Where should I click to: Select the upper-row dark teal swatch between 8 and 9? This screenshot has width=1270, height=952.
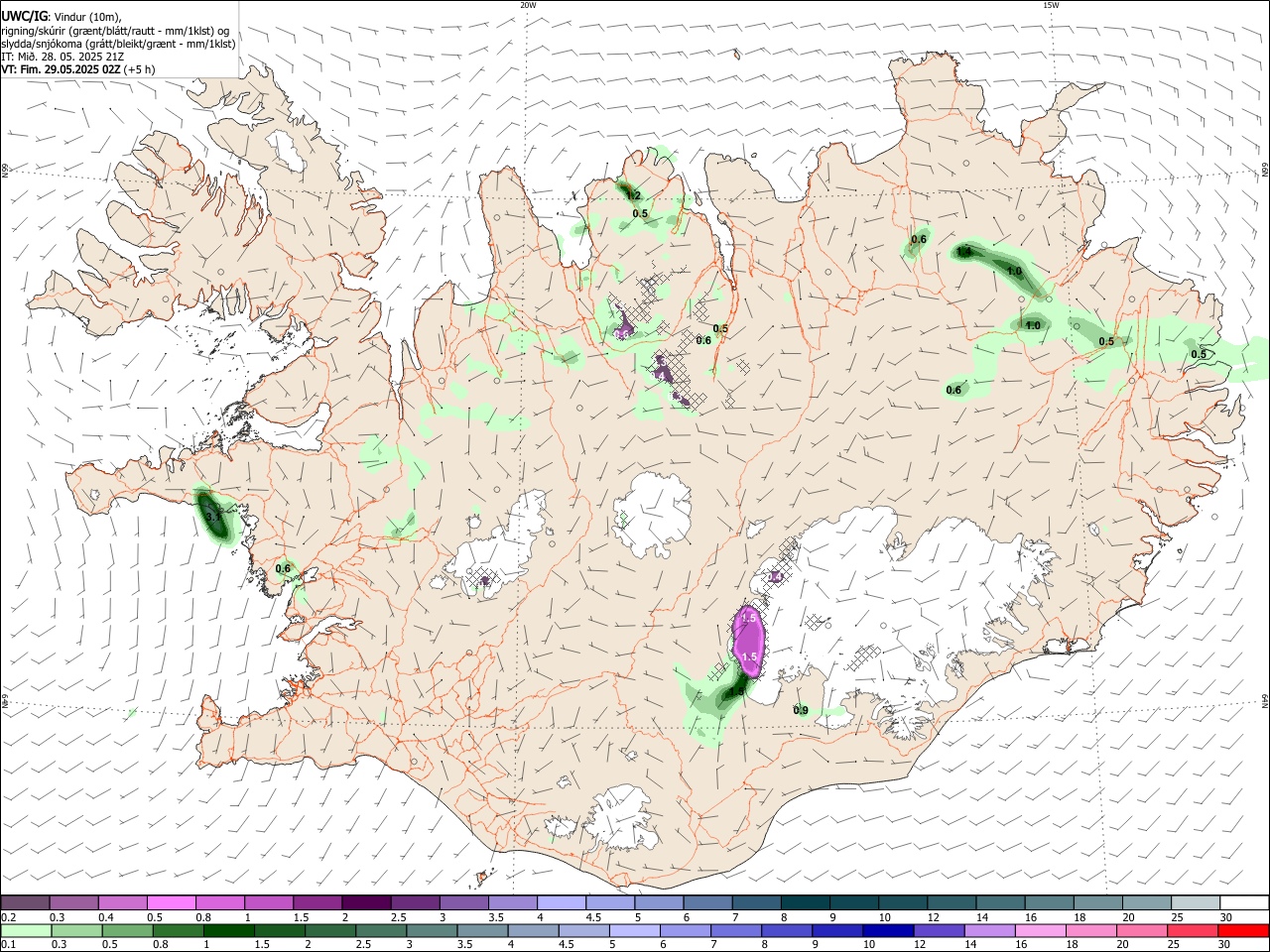(805, 903)
